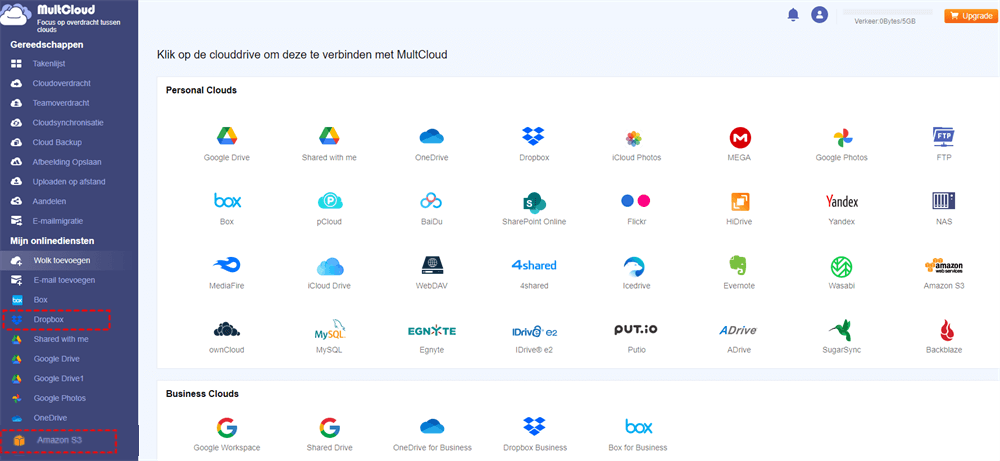Connect Amazon S3 in Personal Clouds
The height and width of the screenshot is (461, 1000).
pos(944,272)
